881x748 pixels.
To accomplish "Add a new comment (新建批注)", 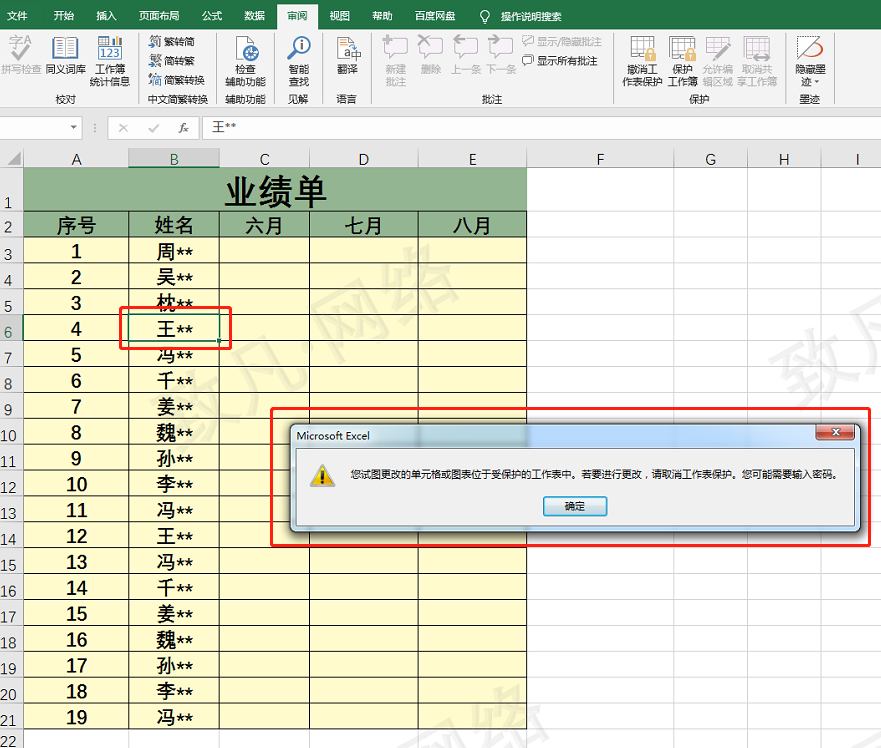I will point(396,61).
